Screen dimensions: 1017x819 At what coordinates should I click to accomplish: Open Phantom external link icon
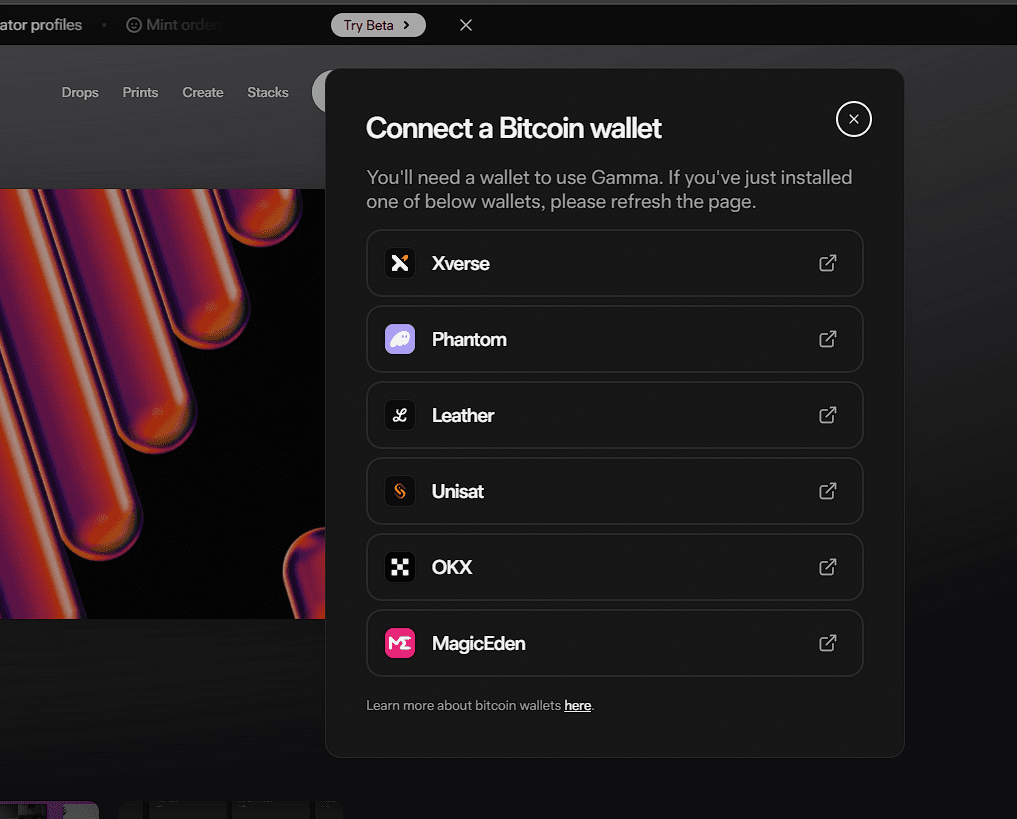pos(828,339)
